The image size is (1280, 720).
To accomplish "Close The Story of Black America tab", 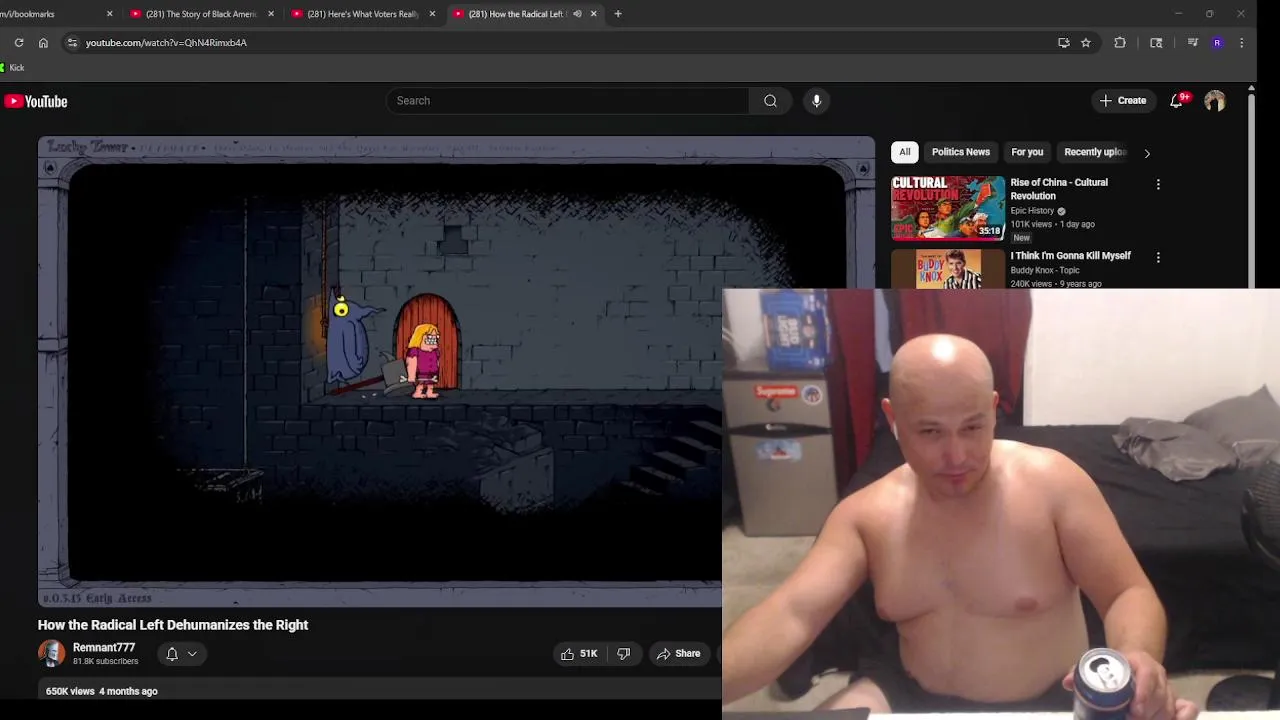I will (x=271, y=14).
